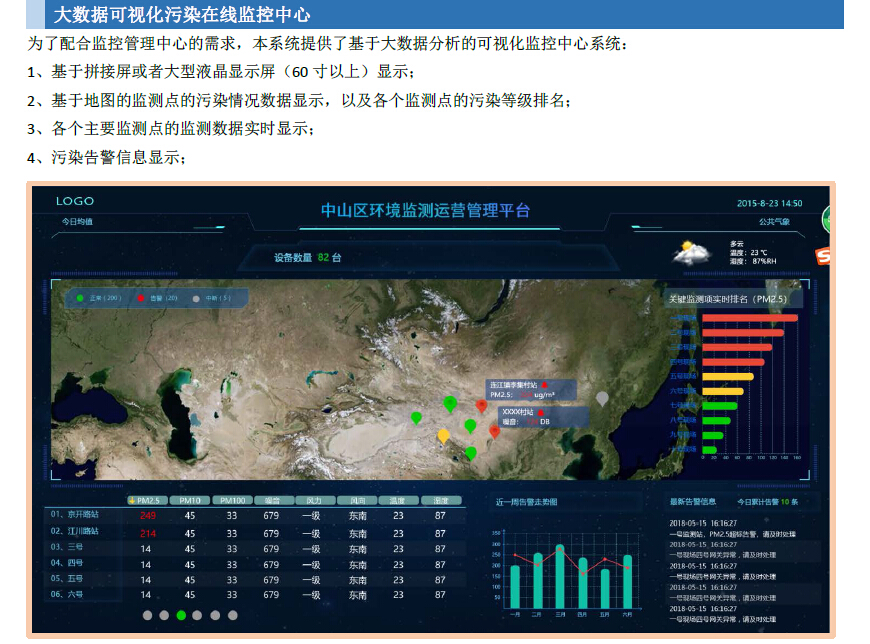Click the lowest green map pin

click(x=471, y=453)
